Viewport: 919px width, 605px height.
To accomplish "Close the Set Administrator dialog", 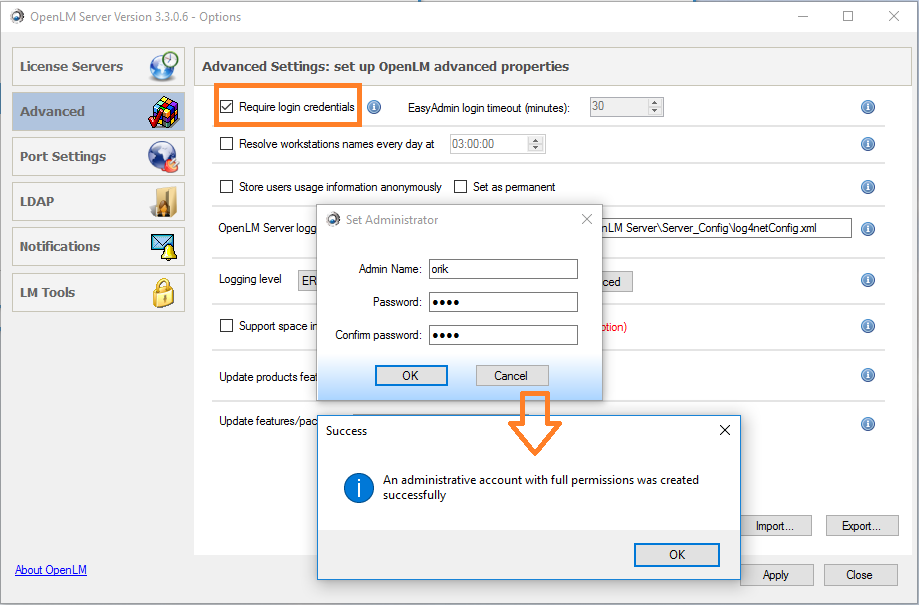I will tap(586, 219).
